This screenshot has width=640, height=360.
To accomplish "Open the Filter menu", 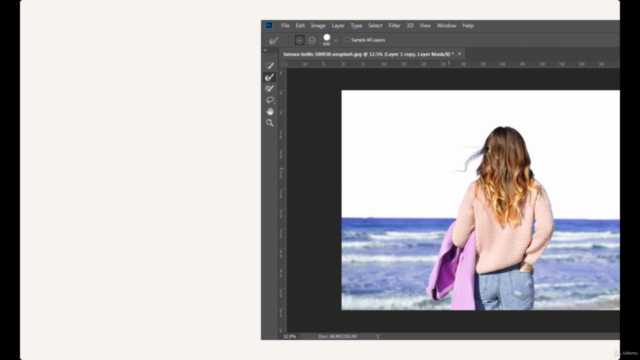I will coord(394,25).
